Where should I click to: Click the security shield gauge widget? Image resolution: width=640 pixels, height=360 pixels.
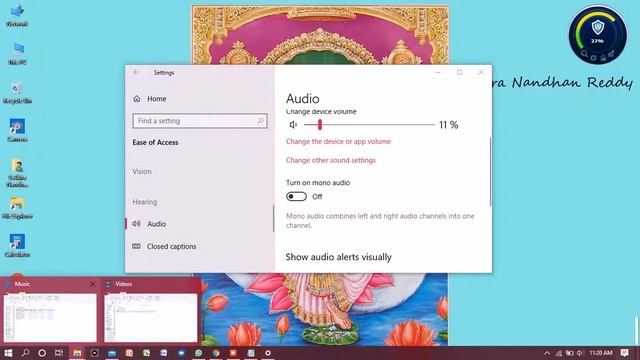coord(598,35)
